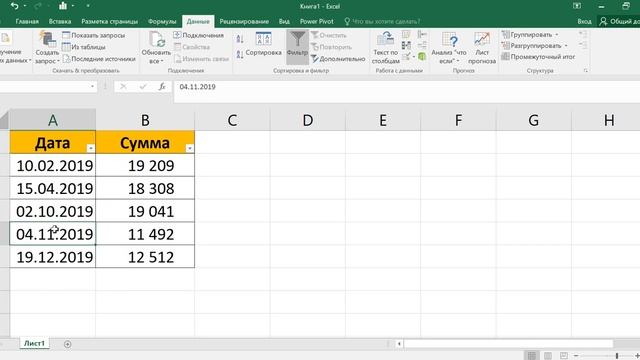Switch to the Главная tab
Viewport: 640px width, 360px height.
click(27, 21)
